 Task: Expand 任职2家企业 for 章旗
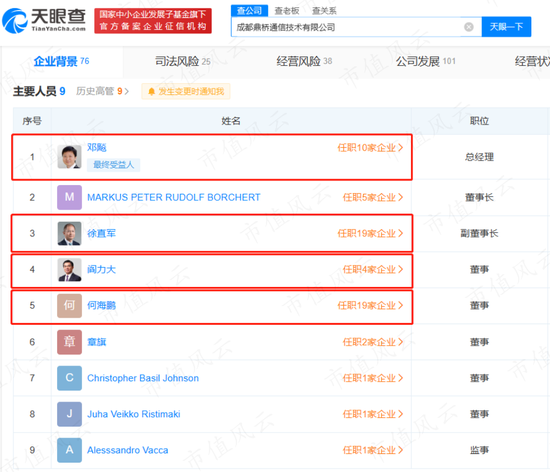click(373, 342)
